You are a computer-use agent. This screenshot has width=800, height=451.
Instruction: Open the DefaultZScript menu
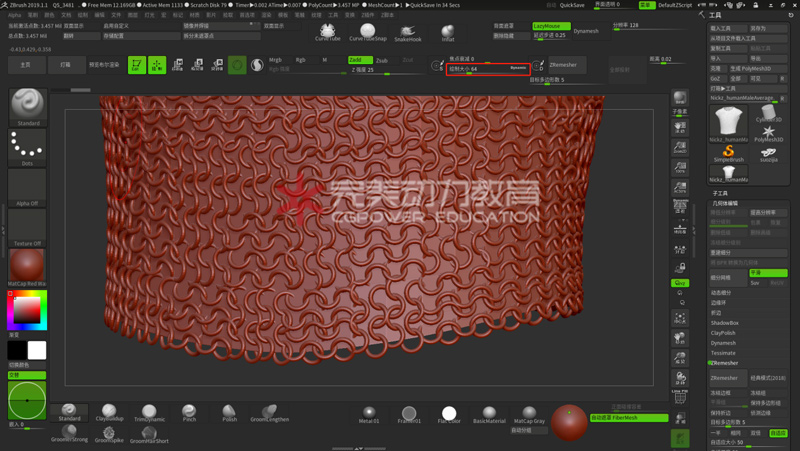676,5
